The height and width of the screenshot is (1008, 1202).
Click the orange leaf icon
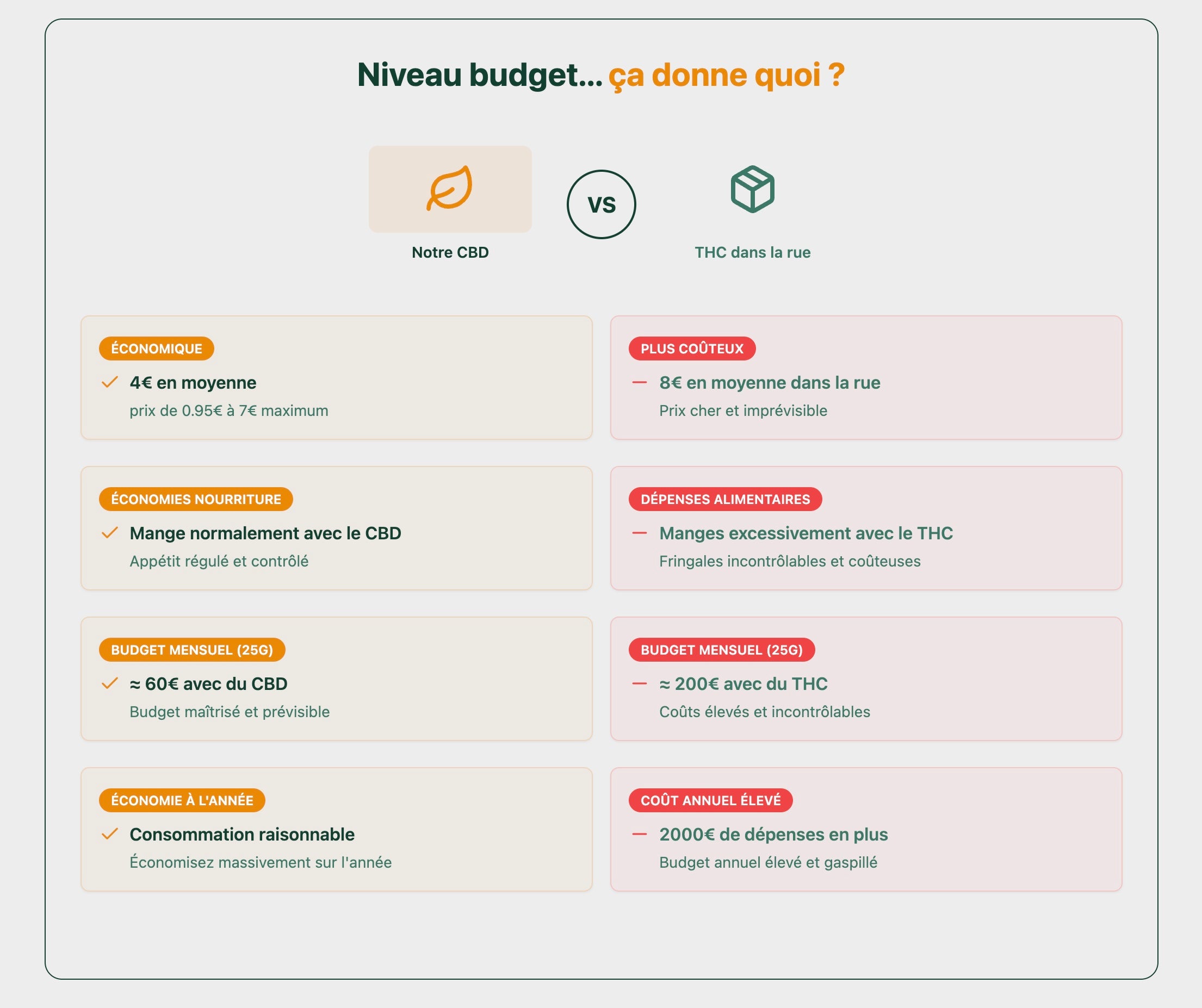[x=450, y=188]
